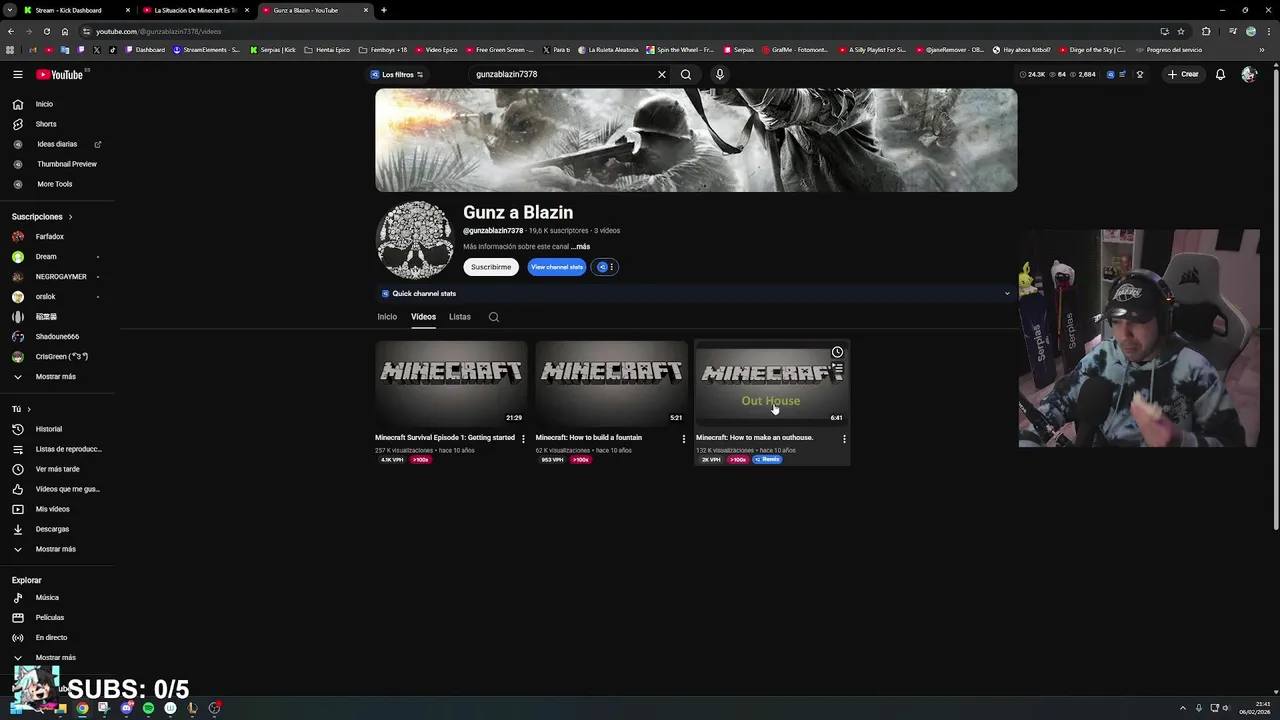Open Música under Explorar
Image resolution: width=1280 pixels, height=720 pixels.
coord(47,598)
